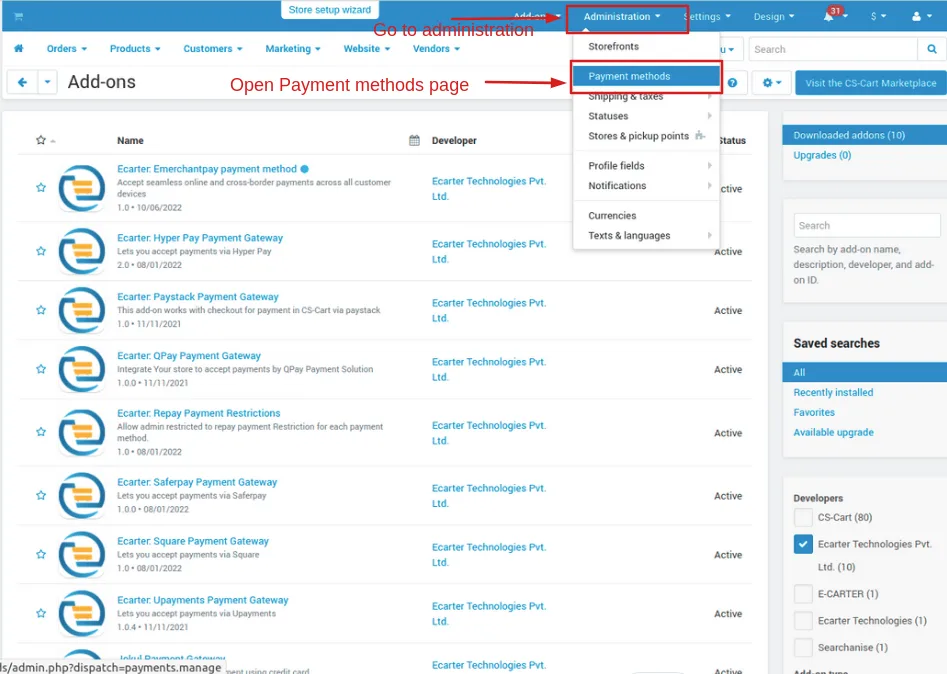Click the Upayments add-on logo icon

82,614
